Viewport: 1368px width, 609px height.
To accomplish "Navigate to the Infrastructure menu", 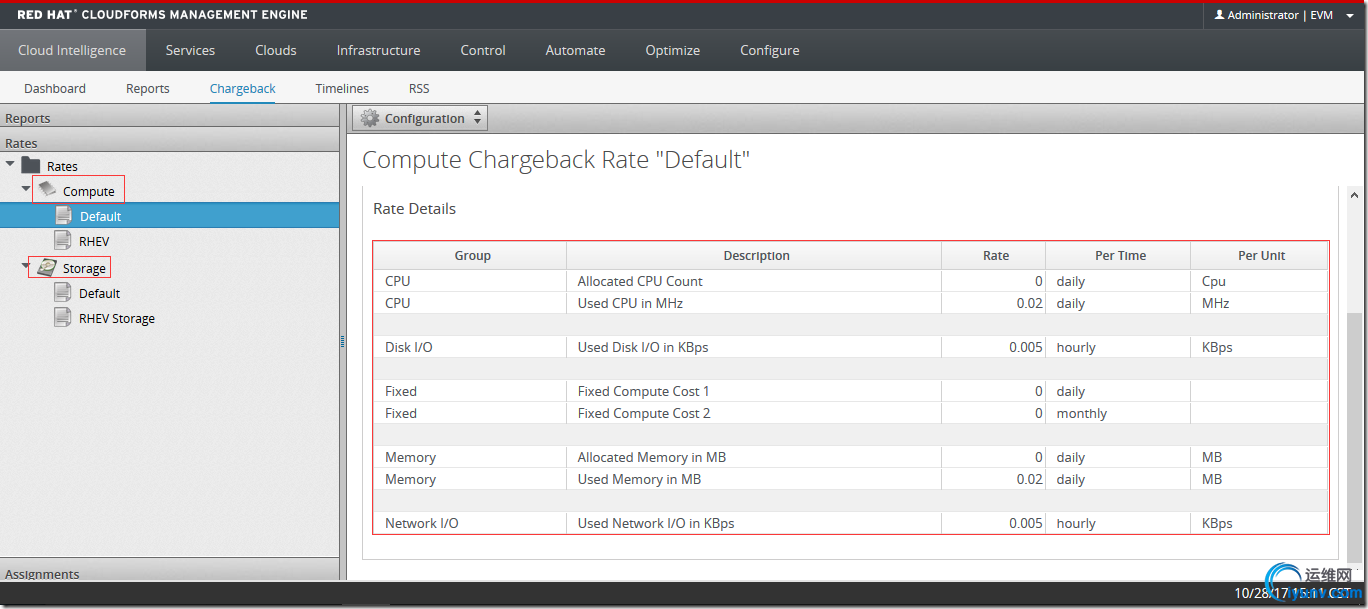I will [x=378, y=50].
